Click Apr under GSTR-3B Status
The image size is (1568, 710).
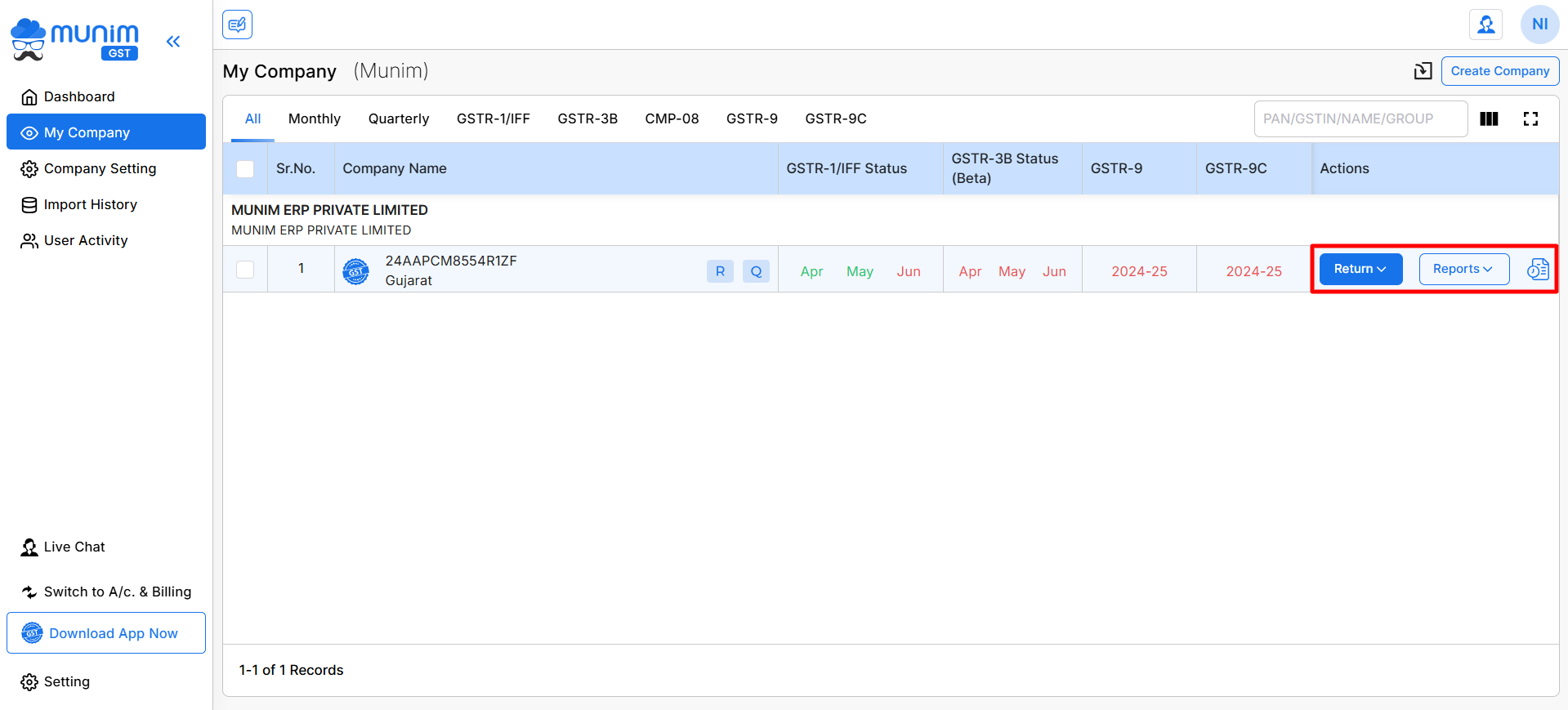[970, 271]
